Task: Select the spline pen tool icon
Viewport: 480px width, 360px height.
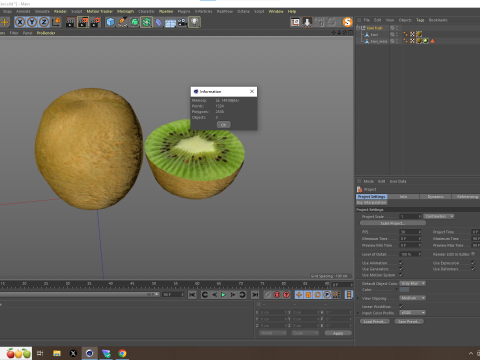Action: [122, 22]
